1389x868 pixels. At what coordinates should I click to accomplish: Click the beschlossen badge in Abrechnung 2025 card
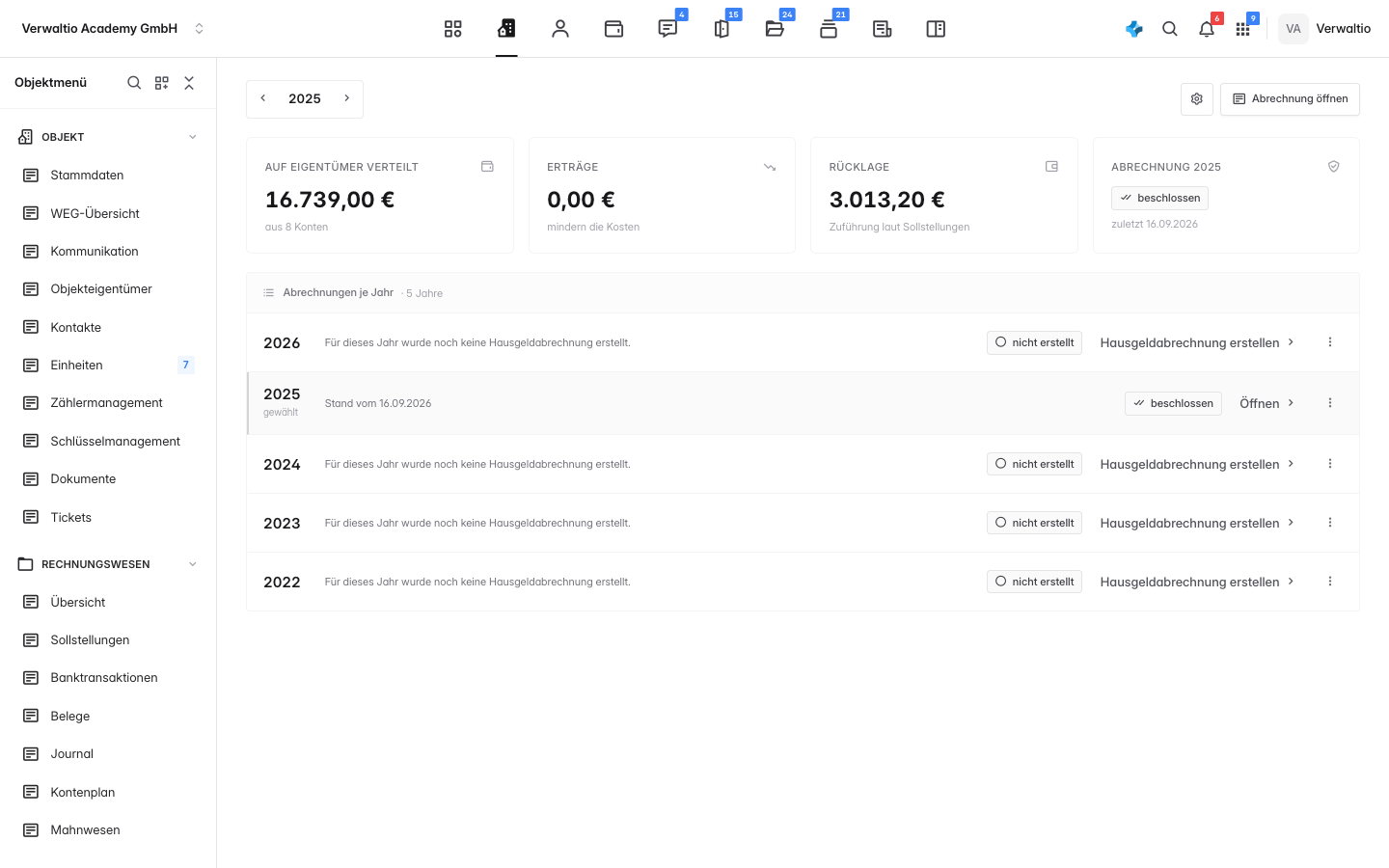[x=1159, y=198]
